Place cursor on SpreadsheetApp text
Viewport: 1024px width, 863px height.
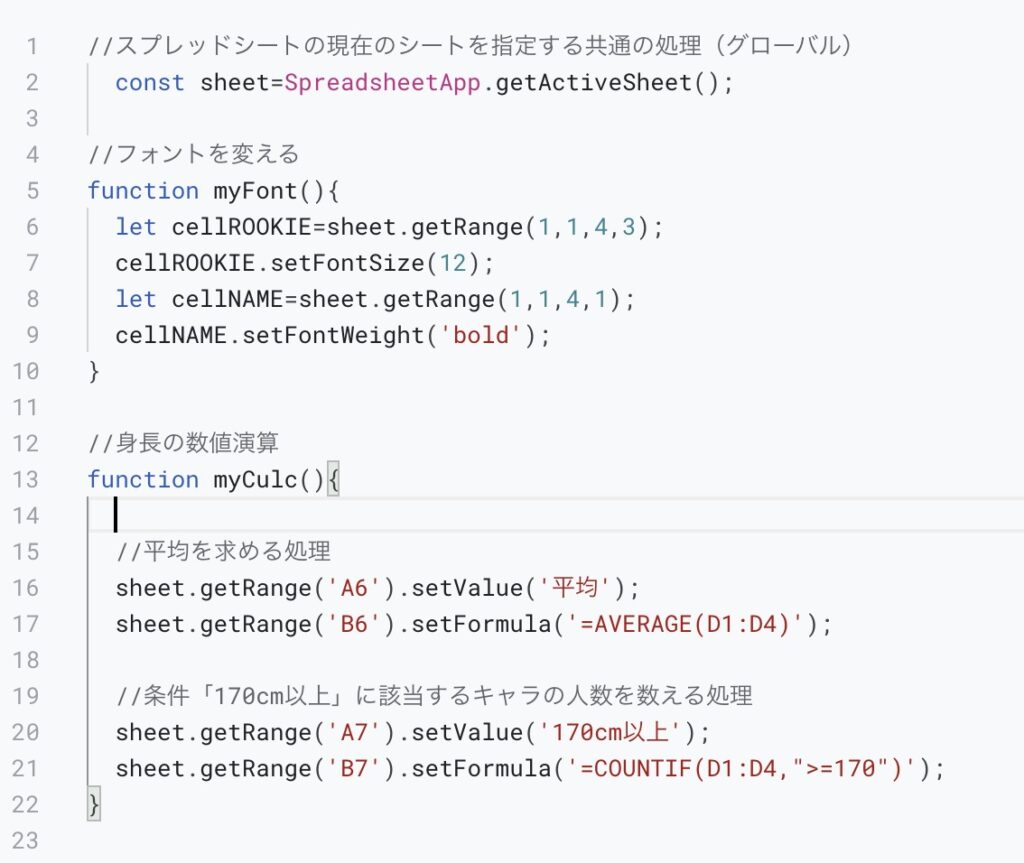tap(383, 83)
